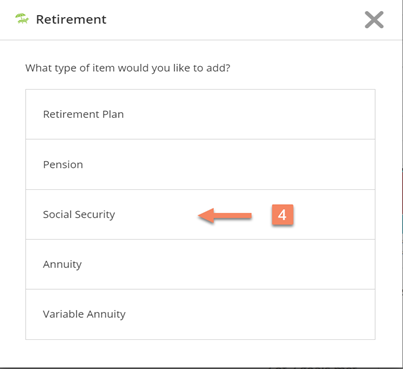
Task: Close the Retirement dialog with the X
Action: (x=374, y=20)
